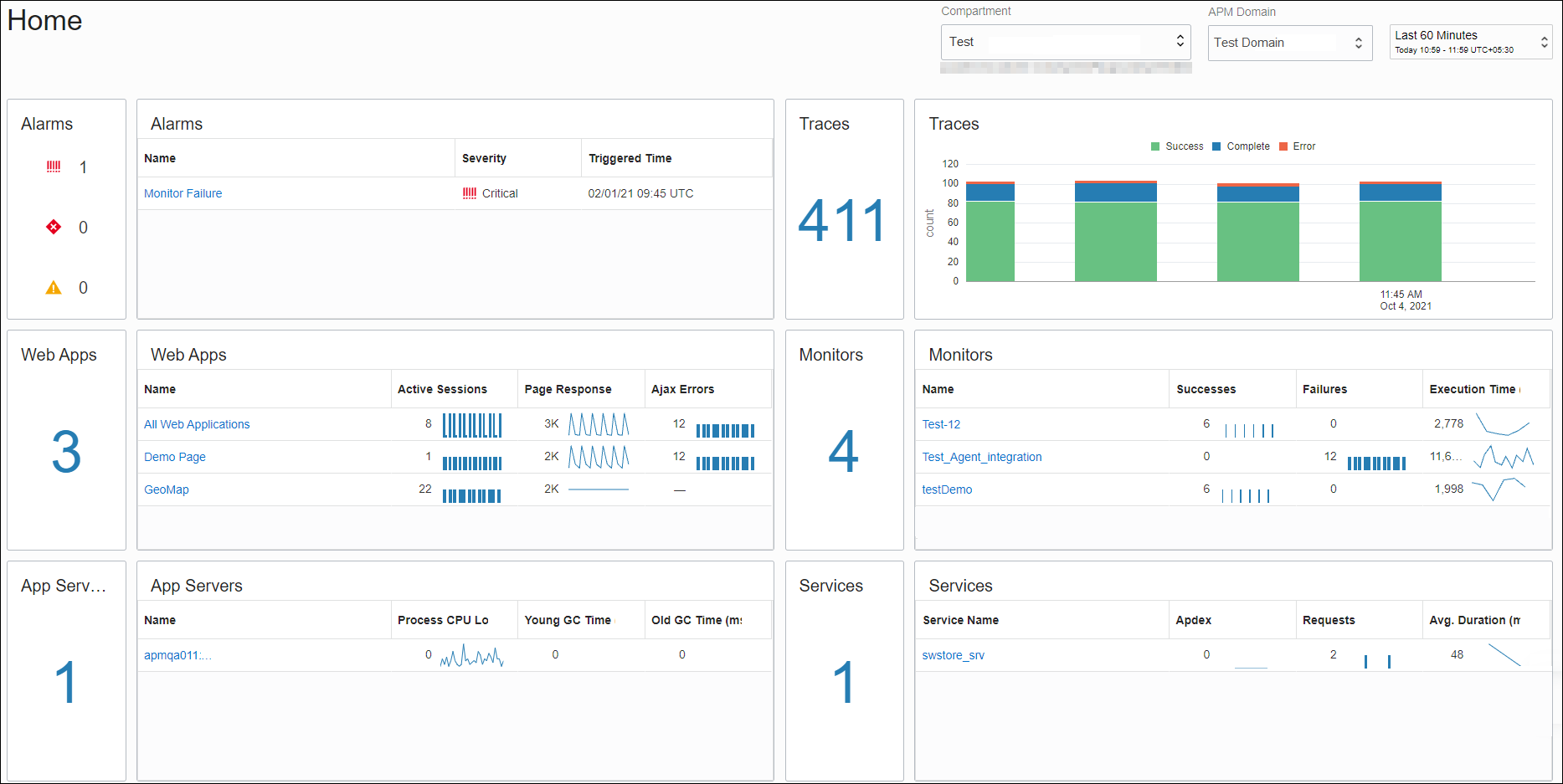
Task: Click the error alarms icon in Alarms summary
Action: [x=53, y=227]
